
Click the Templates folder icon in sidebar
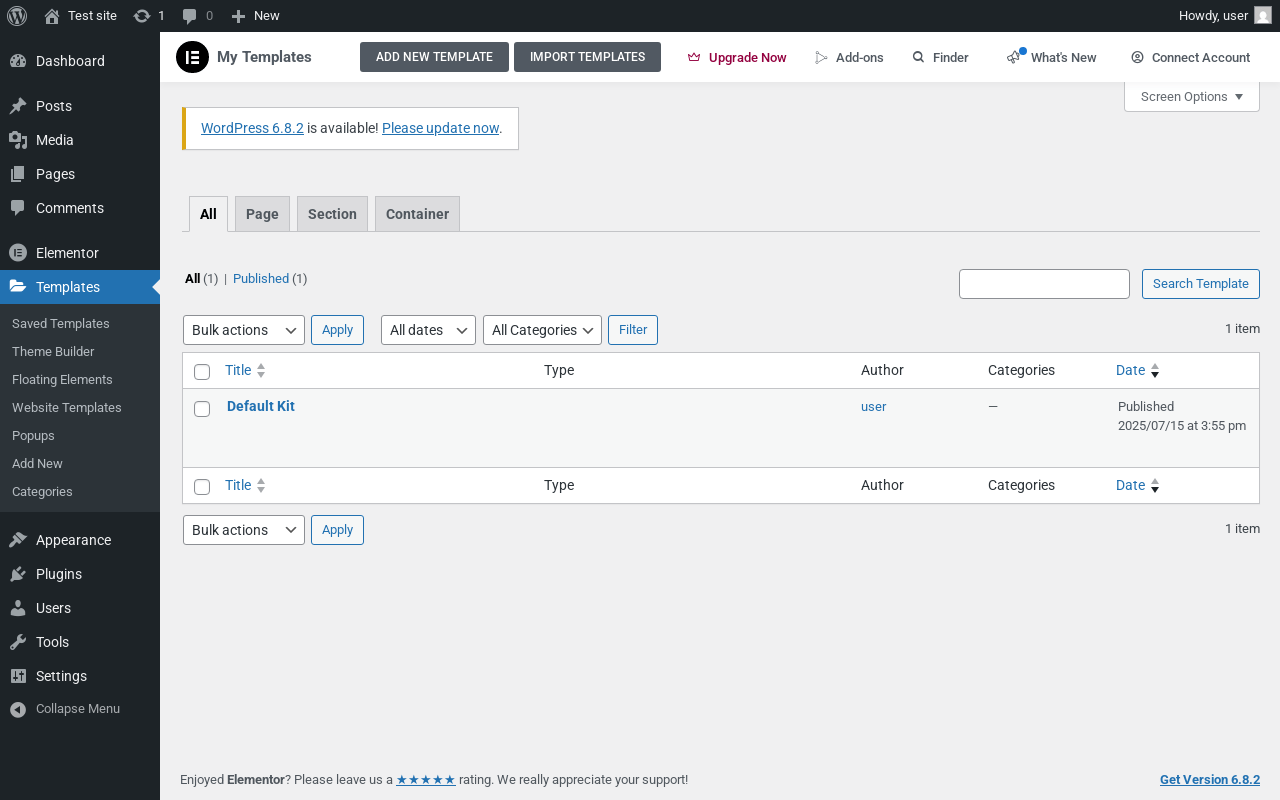pyautogui.click(x=18, y=287)
